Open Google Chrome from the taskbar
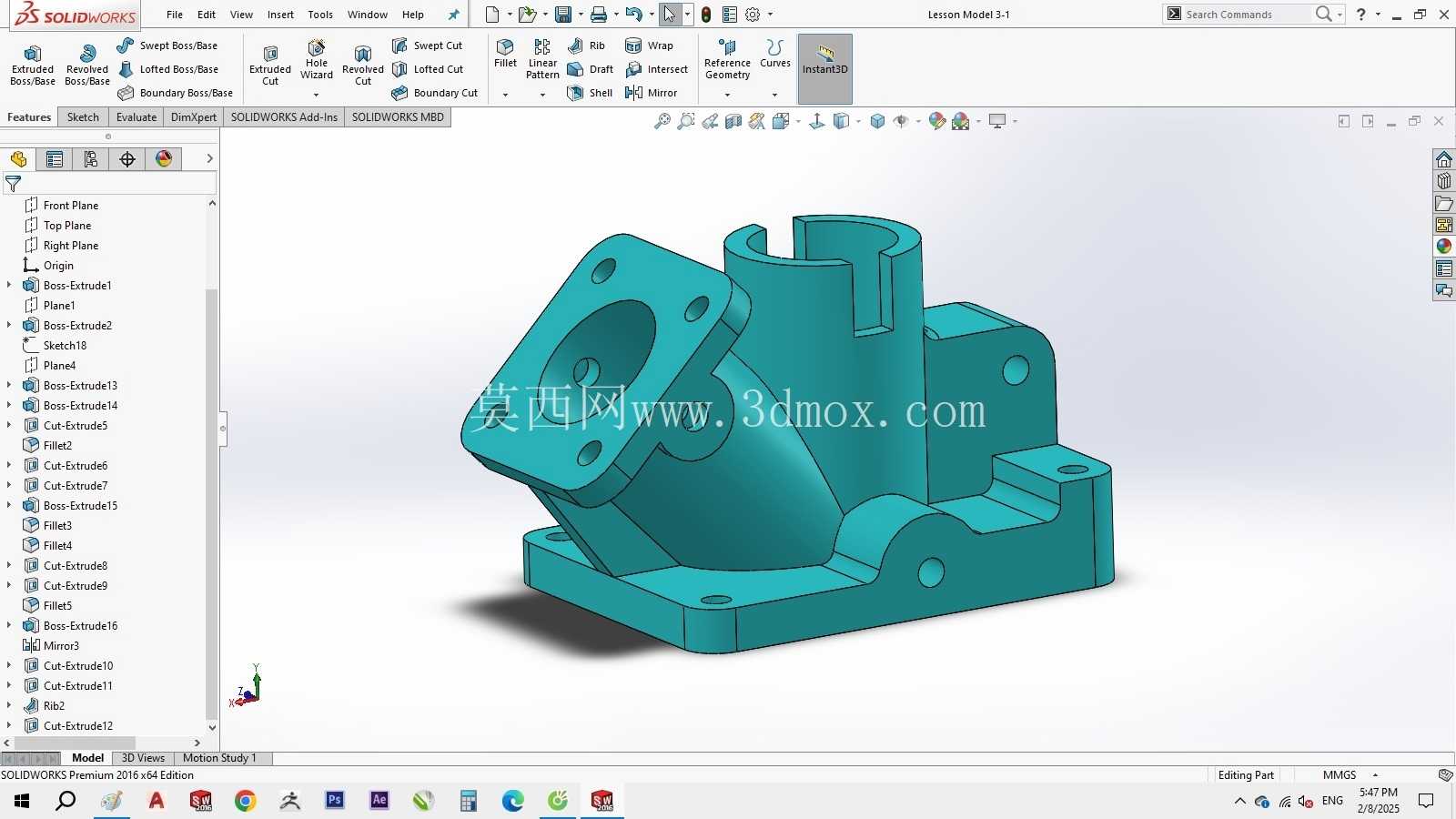 coord(246,801)
